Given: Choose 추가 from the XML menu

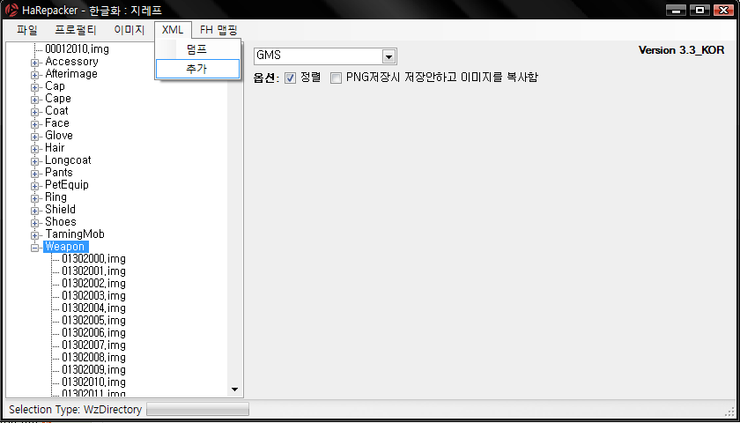Looking at the screenshot, I should pyautogui.click(x=197, y=69).
